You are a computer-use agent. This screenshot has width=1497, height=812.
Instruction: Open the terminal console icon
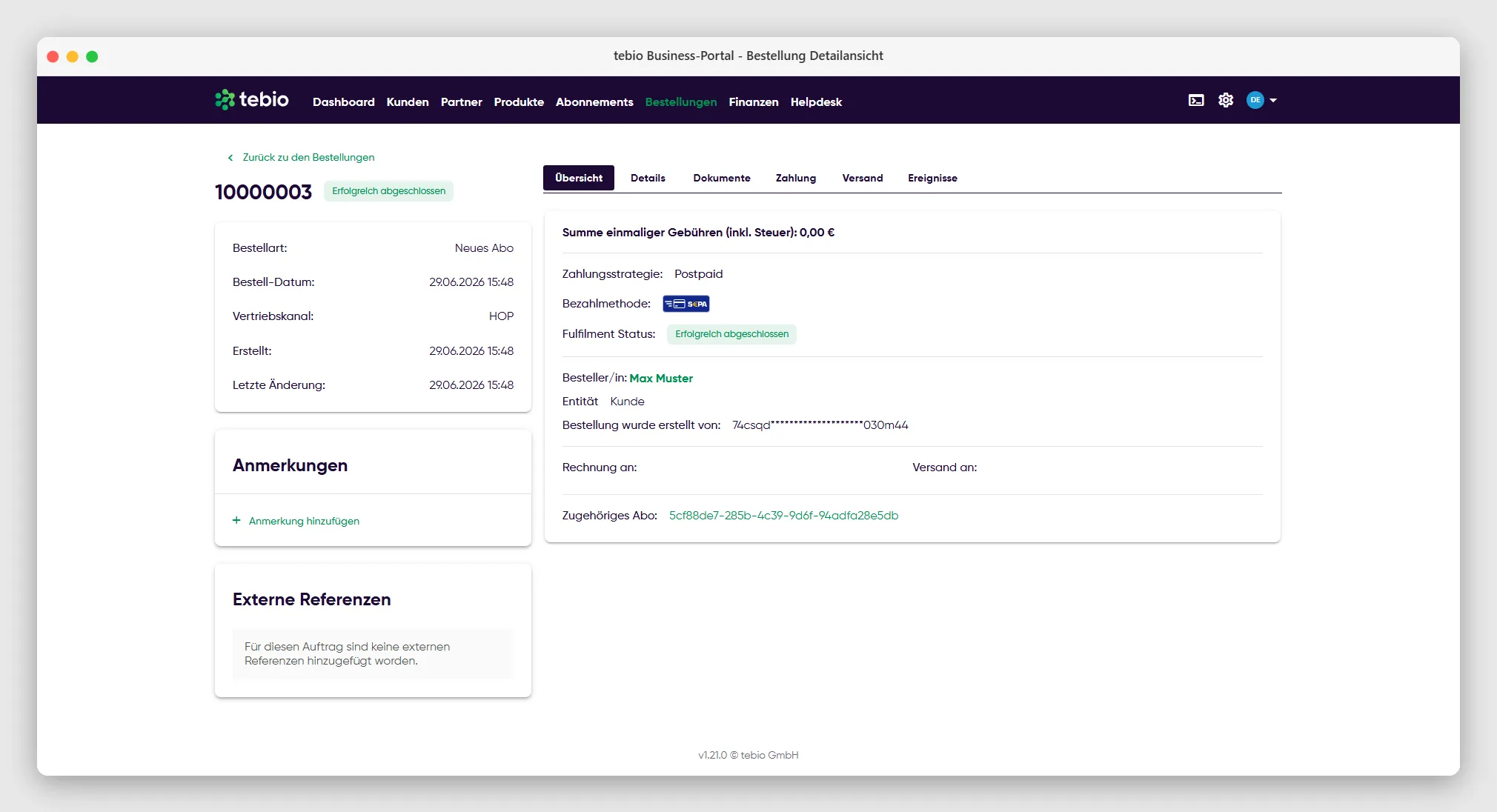(1196, 100)
